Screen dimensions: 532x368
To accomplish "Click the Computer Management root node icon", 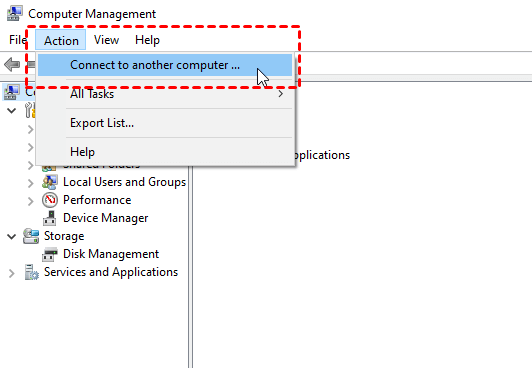I will click(12, 92).
